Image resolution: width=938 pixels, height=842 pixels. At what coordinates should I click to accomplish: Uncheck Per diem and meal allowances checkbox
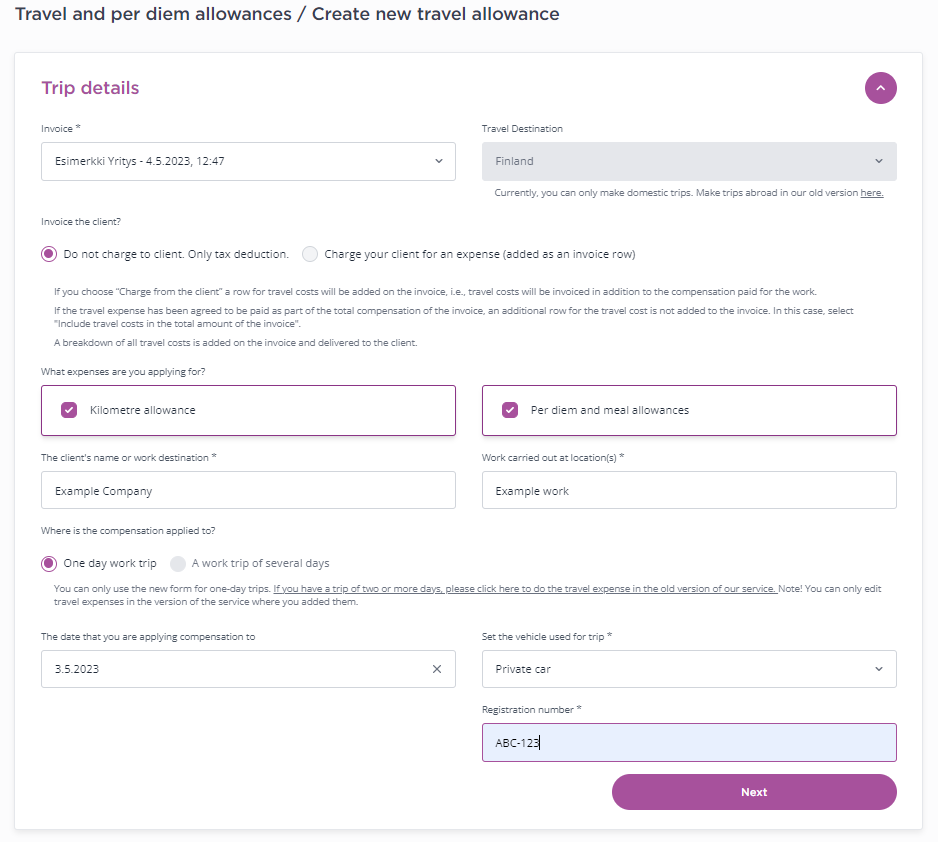(x=510, y=410)
